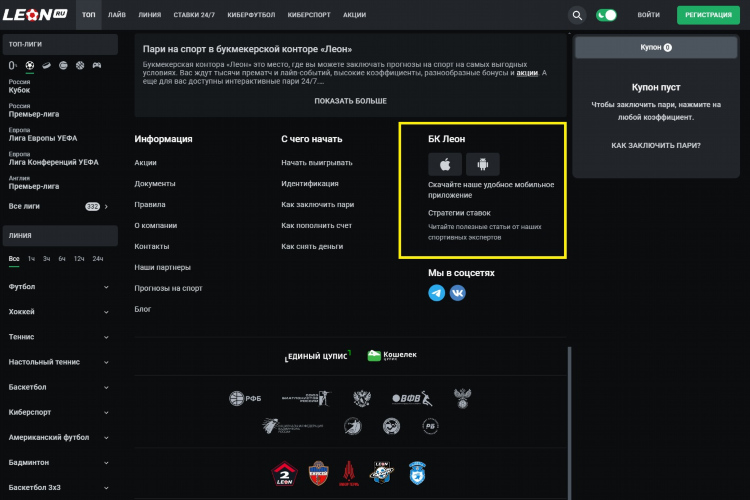The image size is (750, 500).
Task: Download the Android app via robot icon
Action: tap(483, 165)
